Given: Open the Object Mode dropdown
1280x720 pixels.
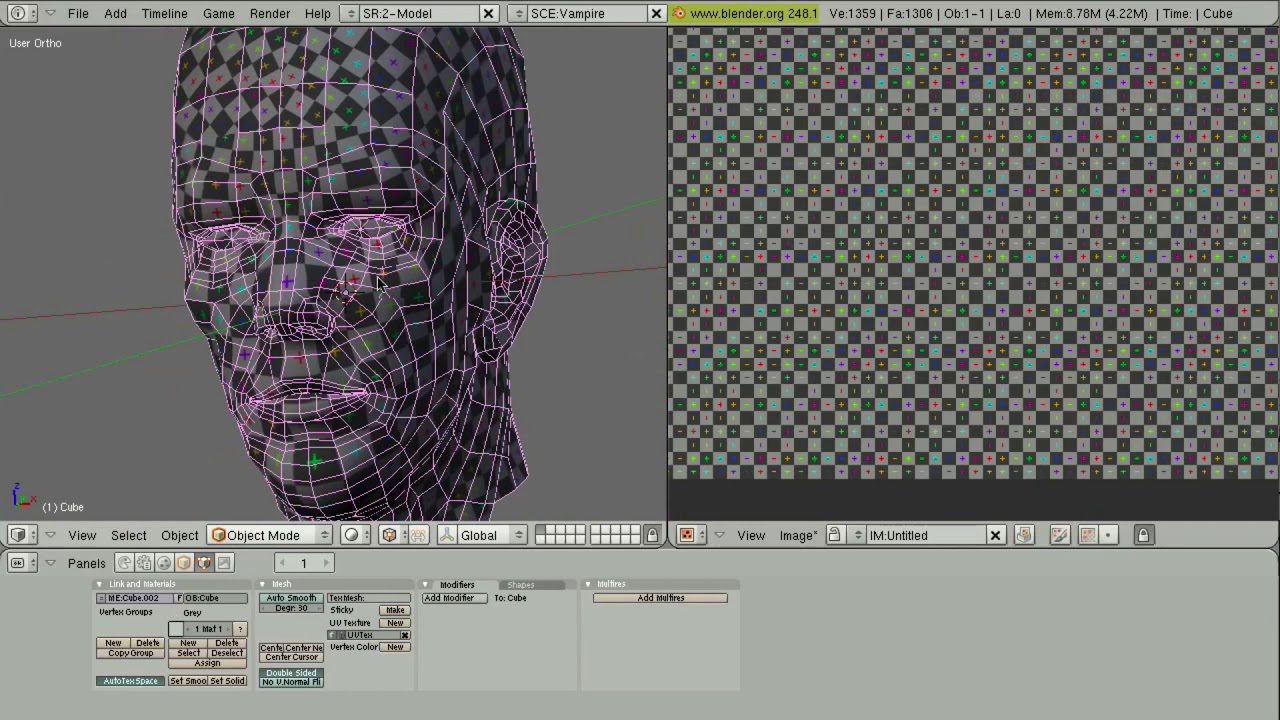Looking at the screenshot, I should 269,535.
